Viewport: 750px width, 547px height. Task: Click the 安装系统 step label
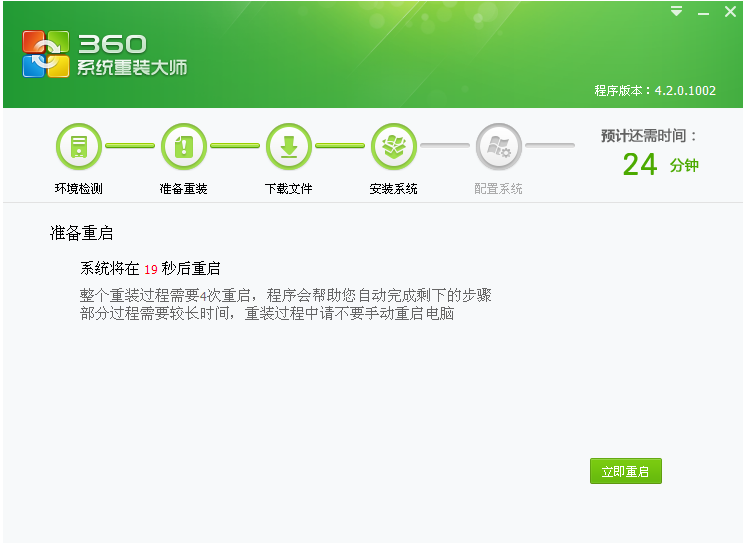coord(393,189)
